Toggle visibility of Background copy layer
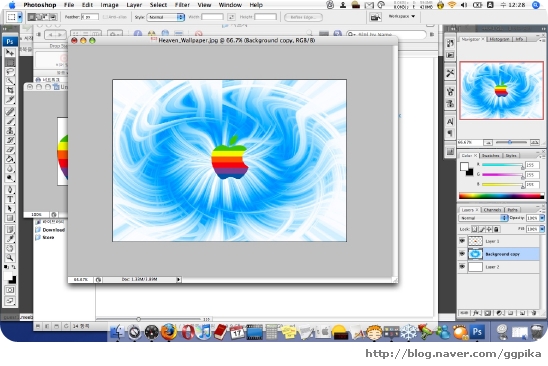 click(462, 254)
